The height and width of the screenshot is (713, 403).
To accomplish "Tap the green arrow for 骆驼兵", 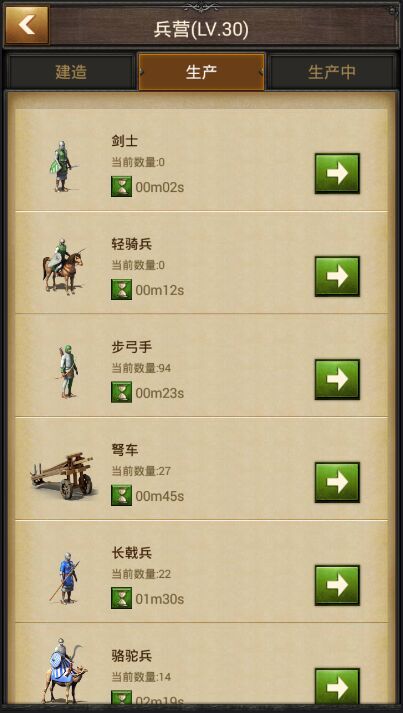I will [337, 686].
